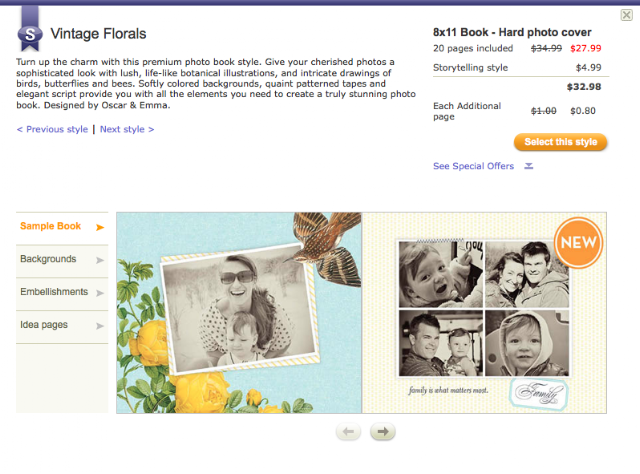The width and height of the screenshot is (640, 474).
Task: Click the Previous style link
Action: click(x=52, y=130)
